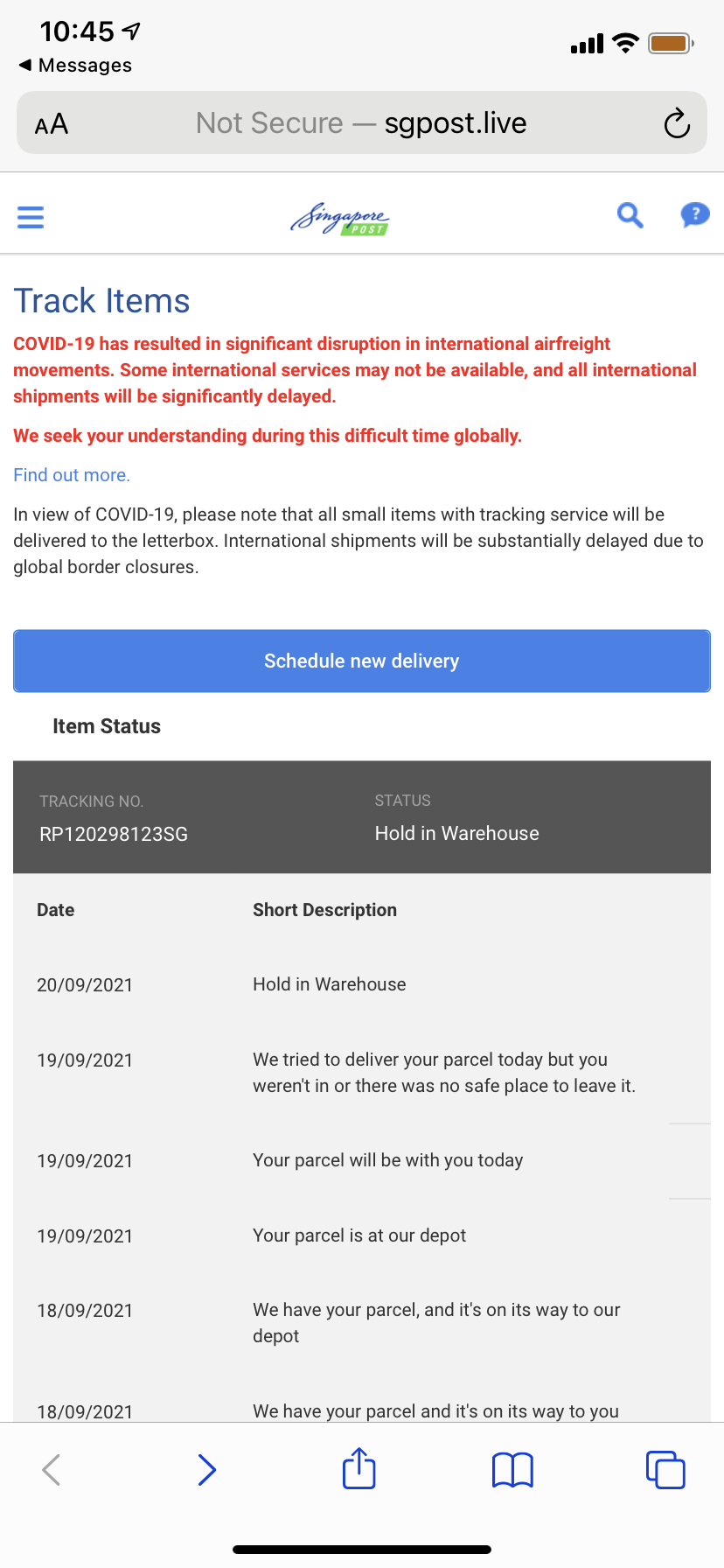This screenshot has height=1568, width=724.
Task: Show open tabs in Safari
Action: coord(665,1469)
